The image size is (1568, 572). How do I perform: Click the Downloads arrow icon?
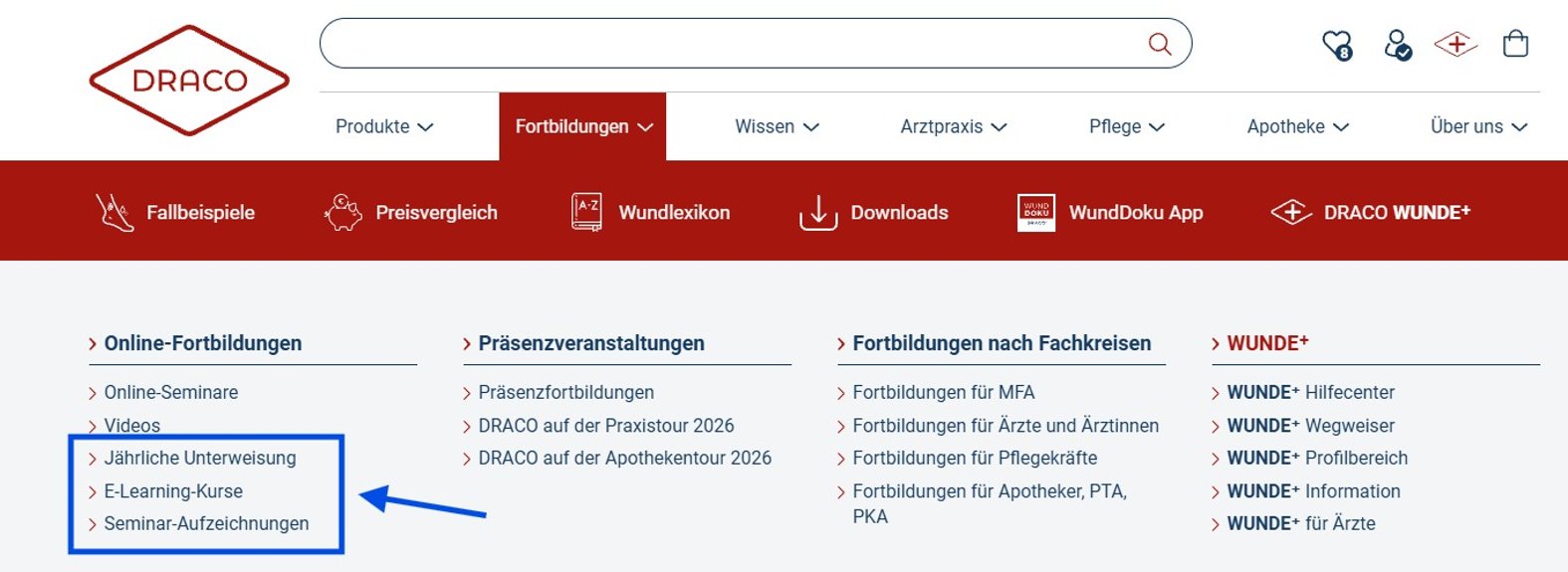tap(818, 212)
